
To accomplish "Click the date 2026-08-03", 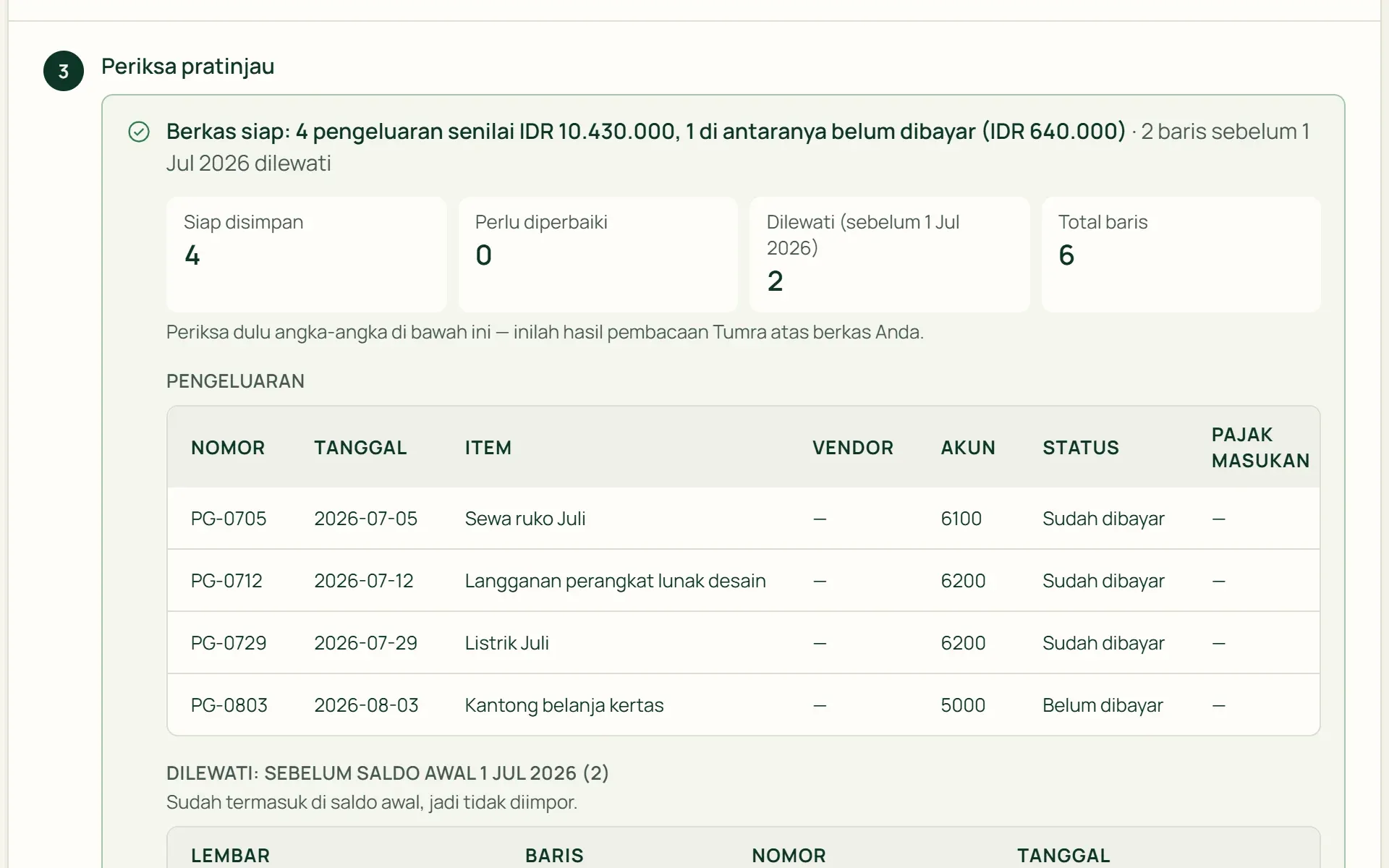I will (366, 705).
